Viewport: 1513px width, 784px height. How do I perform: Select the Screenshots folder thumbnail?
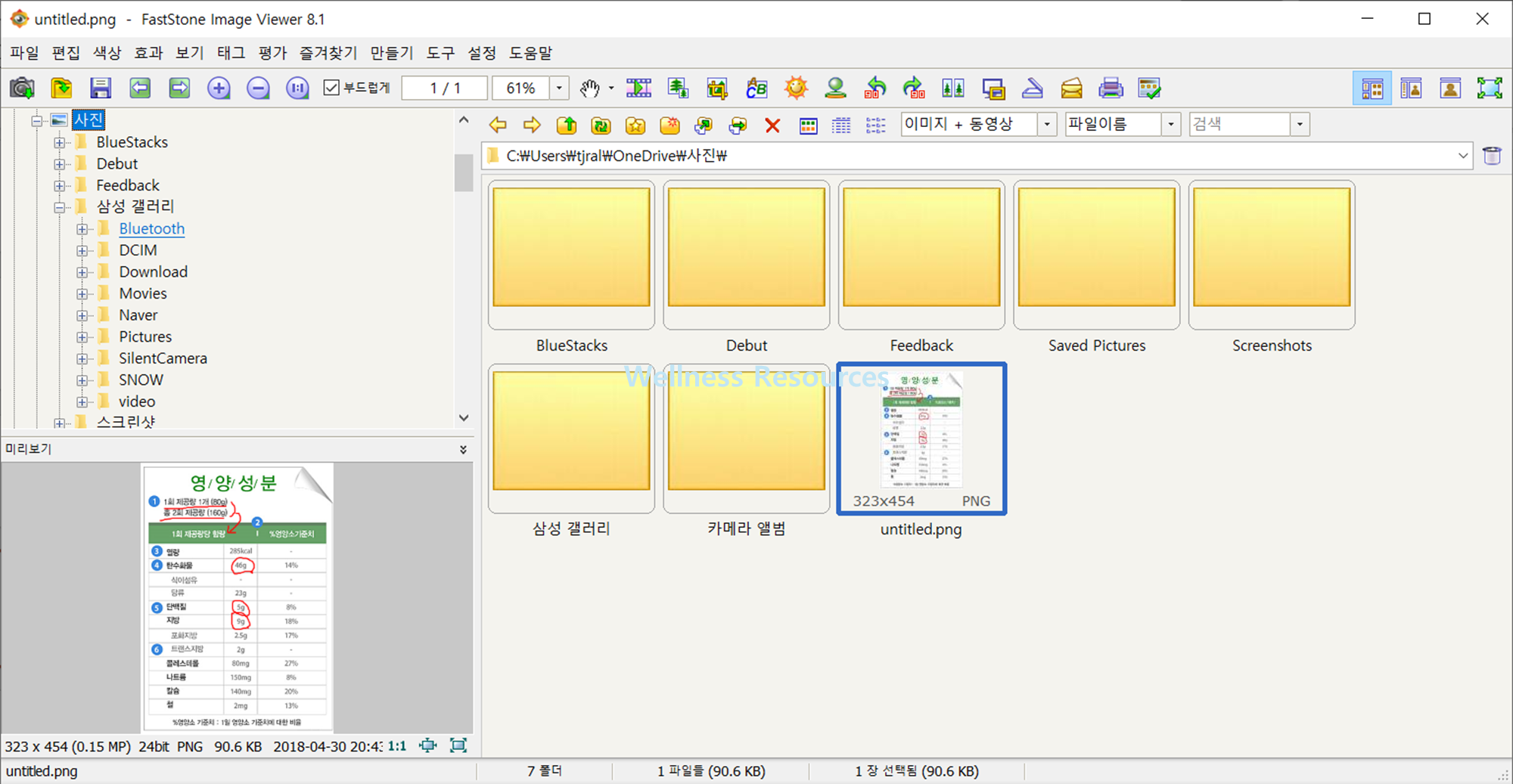(1272, 255)
